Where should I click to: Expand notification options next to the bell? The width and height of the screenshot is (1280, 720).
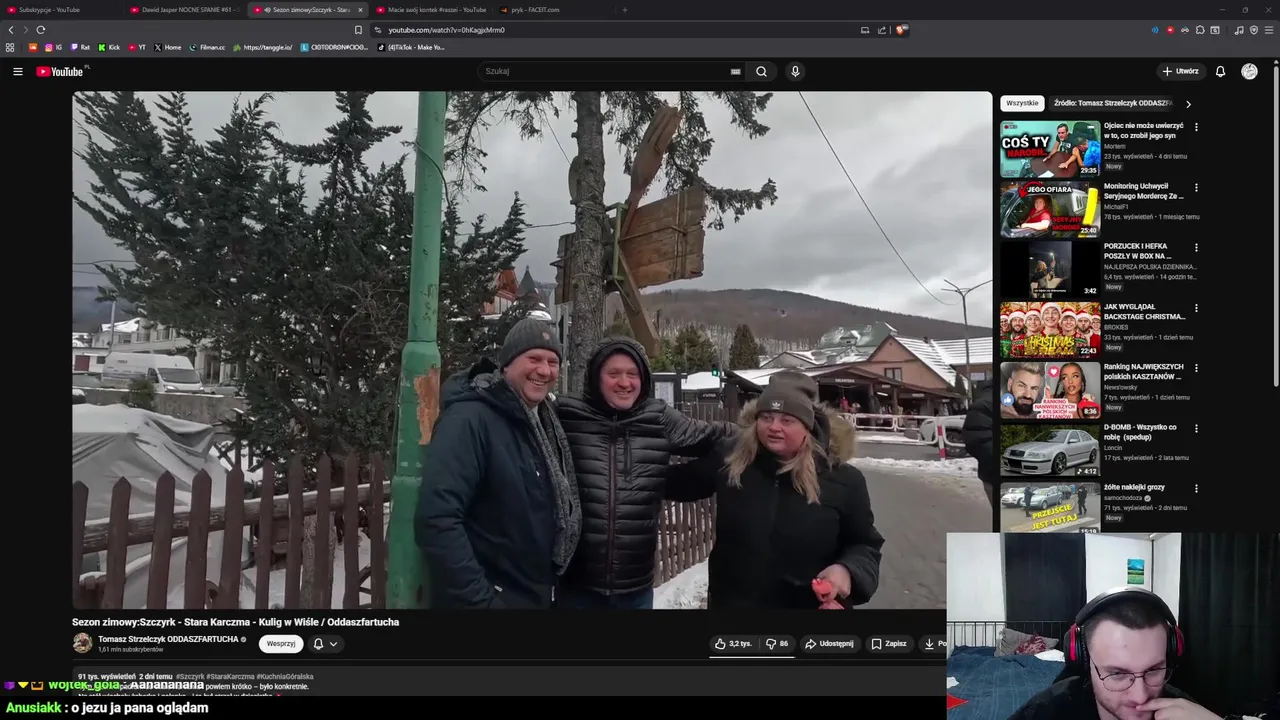point(333,644)
